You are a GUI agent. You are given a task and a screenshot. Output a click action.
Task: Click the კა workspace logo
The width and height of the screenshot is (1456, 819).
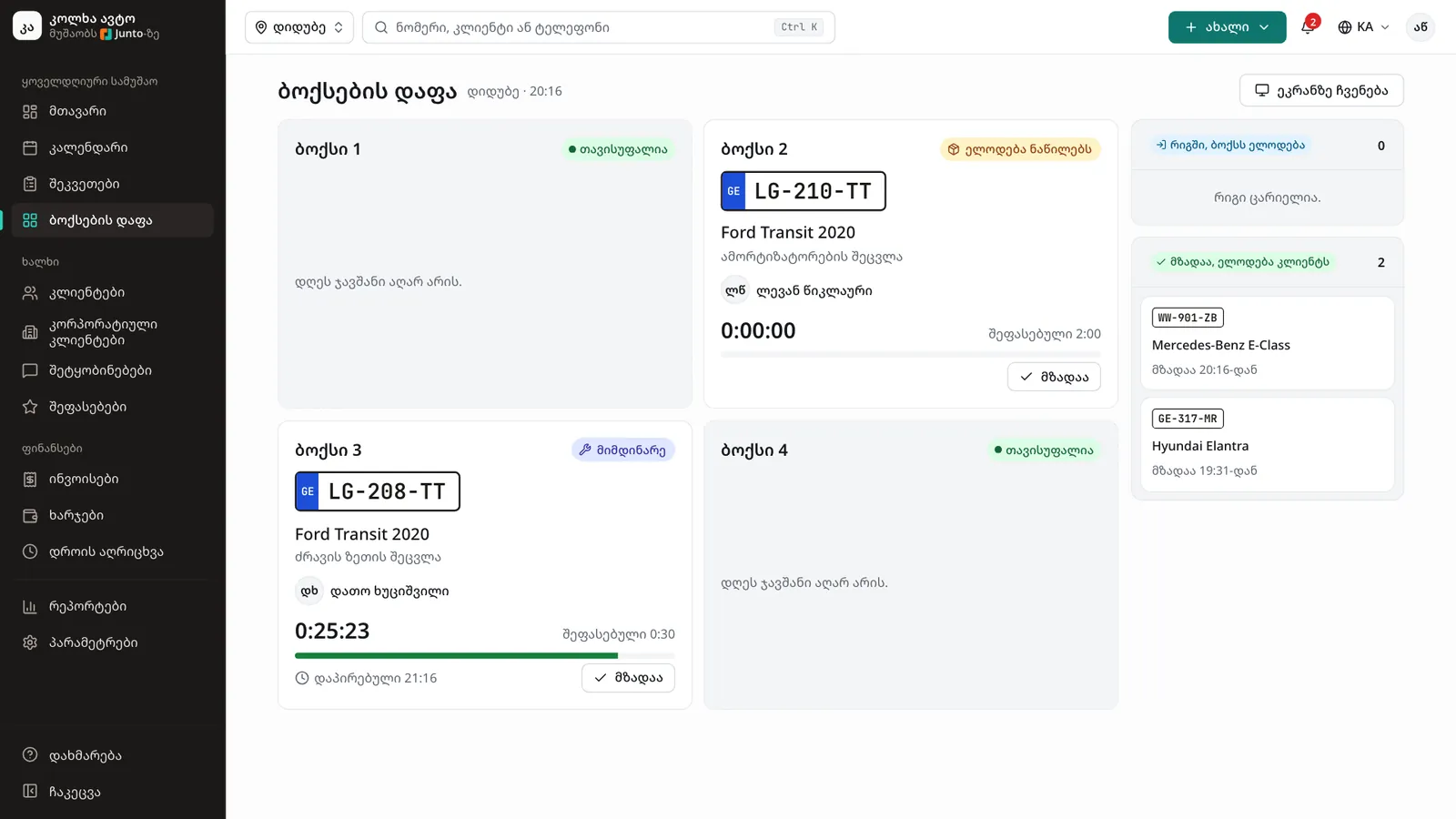27,26
